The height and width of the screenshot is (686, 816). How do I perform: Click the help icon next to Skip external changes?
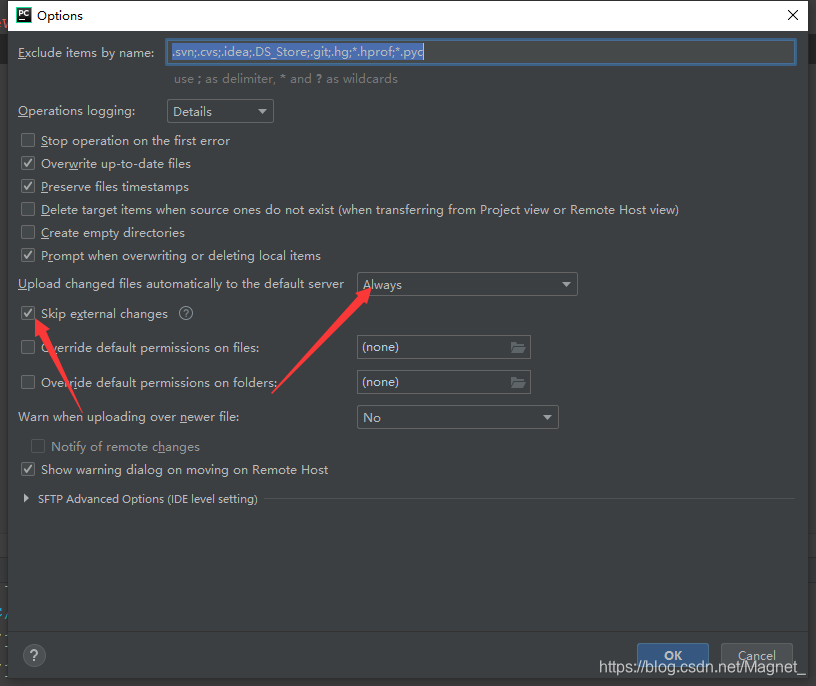[x=186, y=313]
